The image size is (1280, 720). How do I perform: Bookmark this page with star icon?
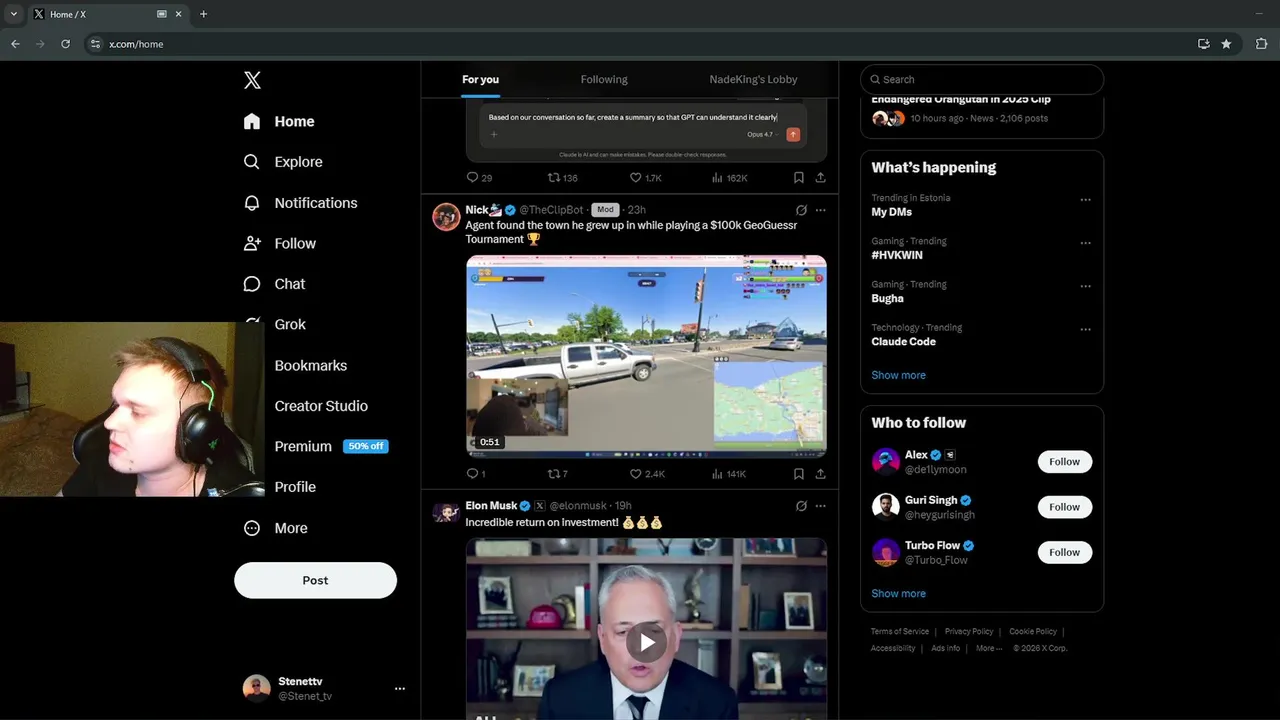coord(1226,44)
